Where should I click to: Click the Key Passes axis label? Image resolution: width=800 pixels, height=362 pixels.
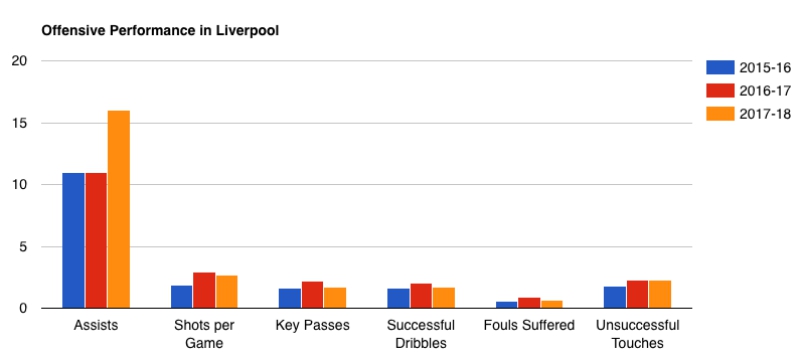click(312, 325)
